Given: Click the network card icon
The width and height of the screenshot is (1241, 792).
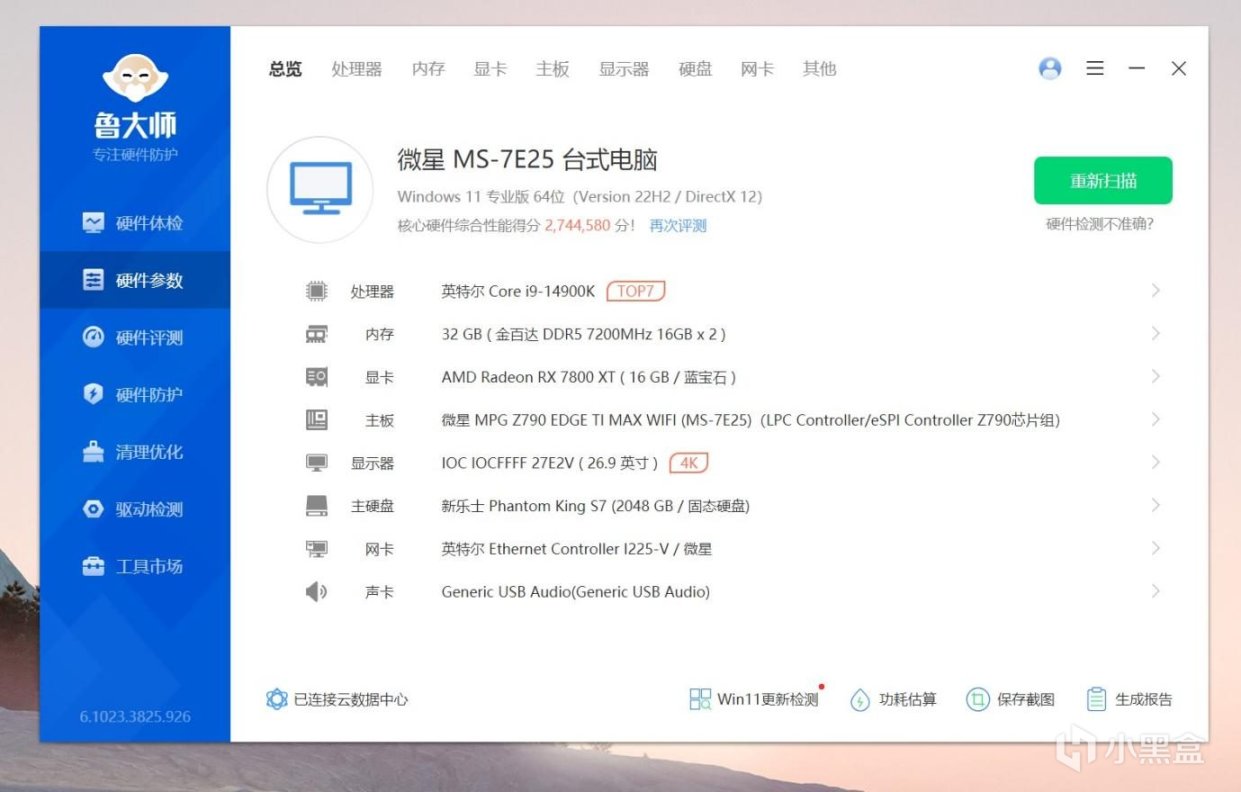Looking at the screenshot, I should pyautogui.click(x=316, y=549).
